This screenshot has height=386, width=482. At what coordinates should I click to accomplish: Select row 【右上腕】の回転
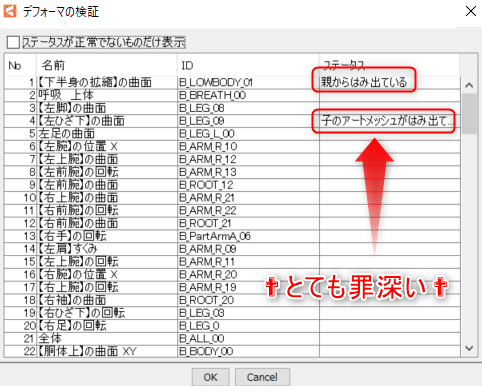232,287
